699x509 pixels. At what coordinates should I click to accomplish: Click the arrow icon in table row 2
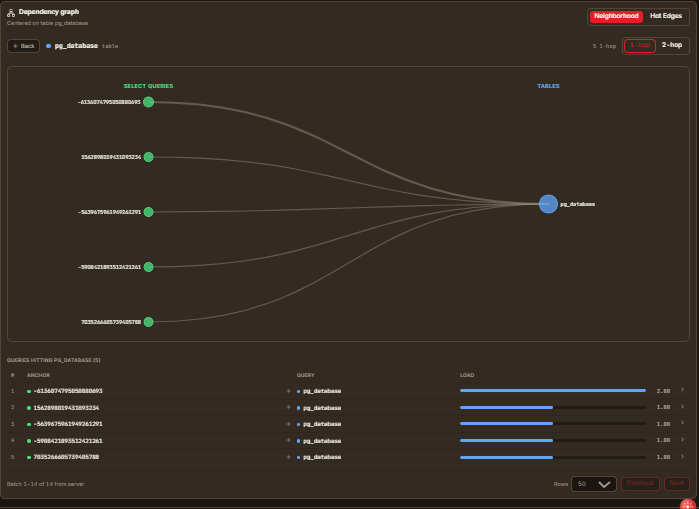pyautogui.click(x=288, y=407)
